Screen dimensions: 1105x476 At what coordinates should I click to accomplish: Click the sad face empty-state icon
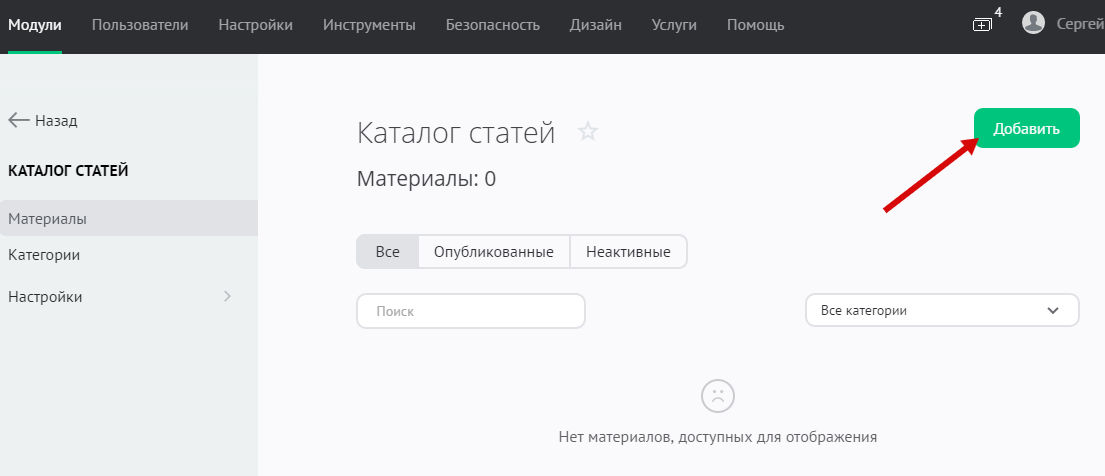click(x=717, y=395)
